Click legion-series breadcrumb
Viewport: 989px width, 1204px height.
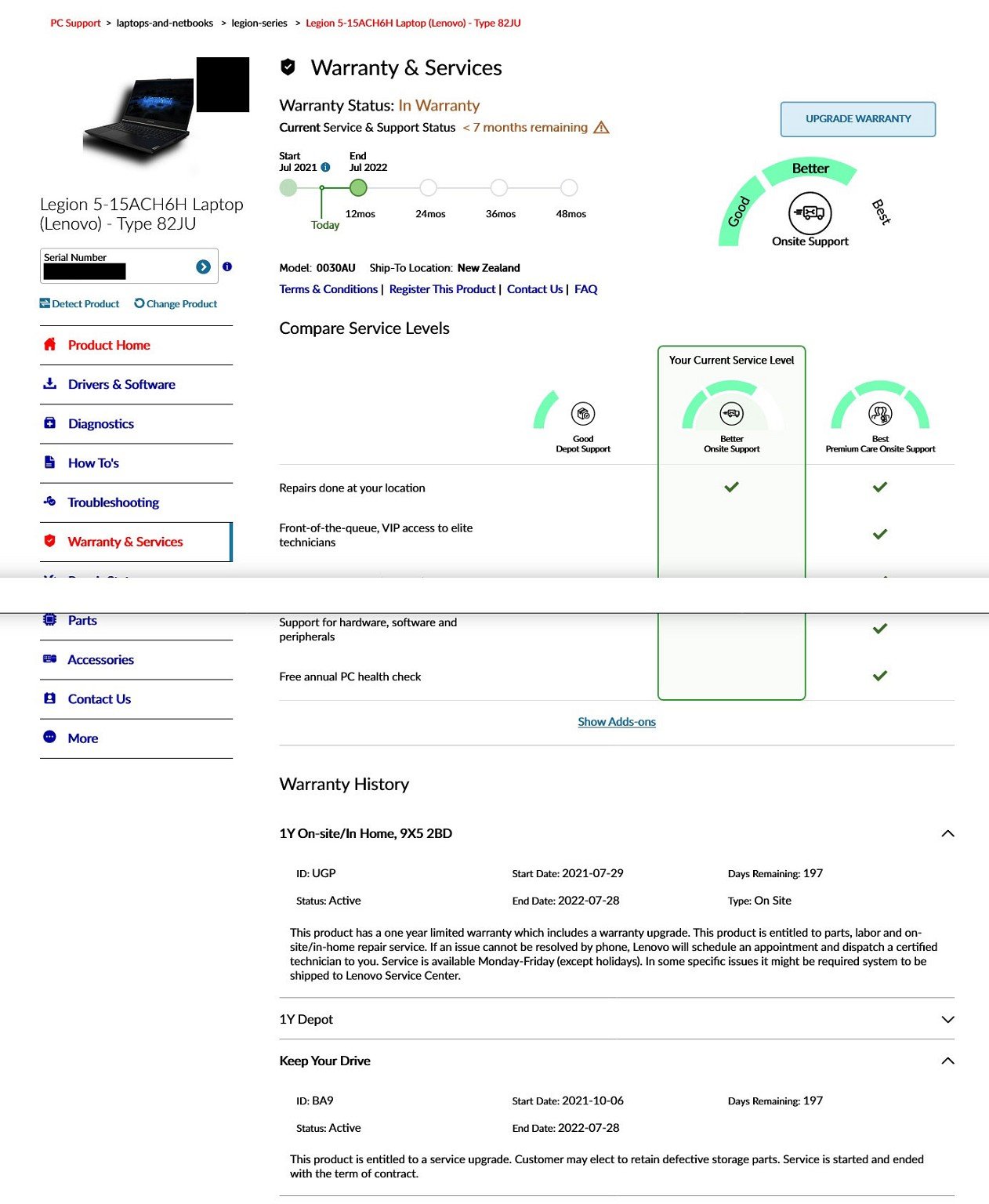pyautogui.click(x=259, y=23)
